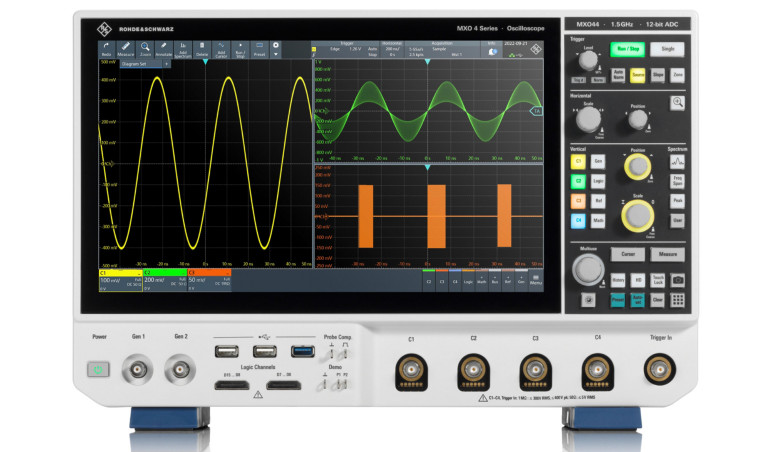Tap the Add Spectrum toolbar icon
Screen dimensions: 770x452
pos(183,50)
